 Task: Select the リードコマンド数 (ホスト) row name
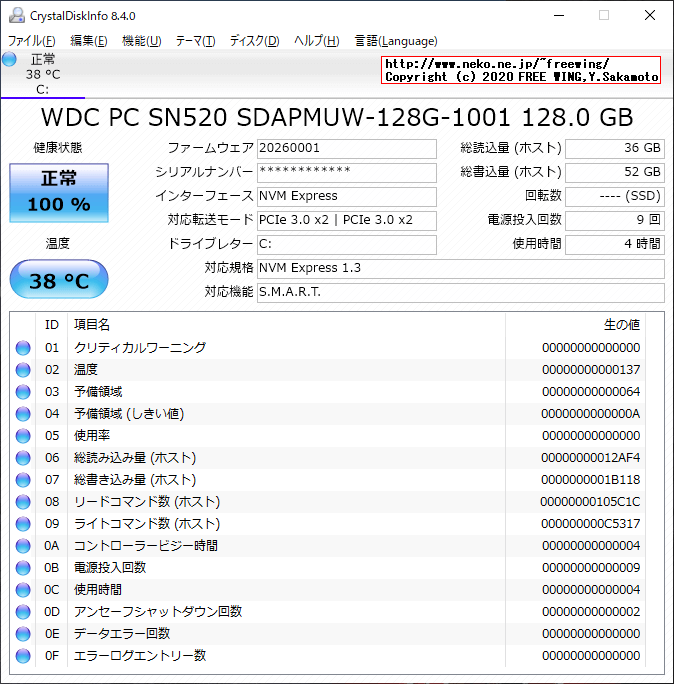pyautogui.click(x=147, y=502)
